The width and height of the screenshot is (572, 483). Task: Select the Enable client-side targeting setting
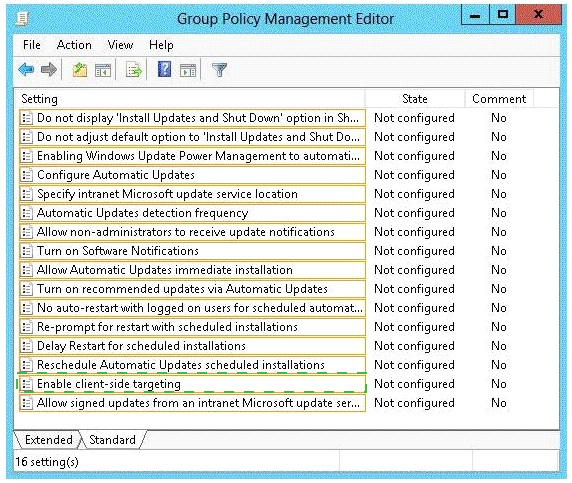click(192, 384)
